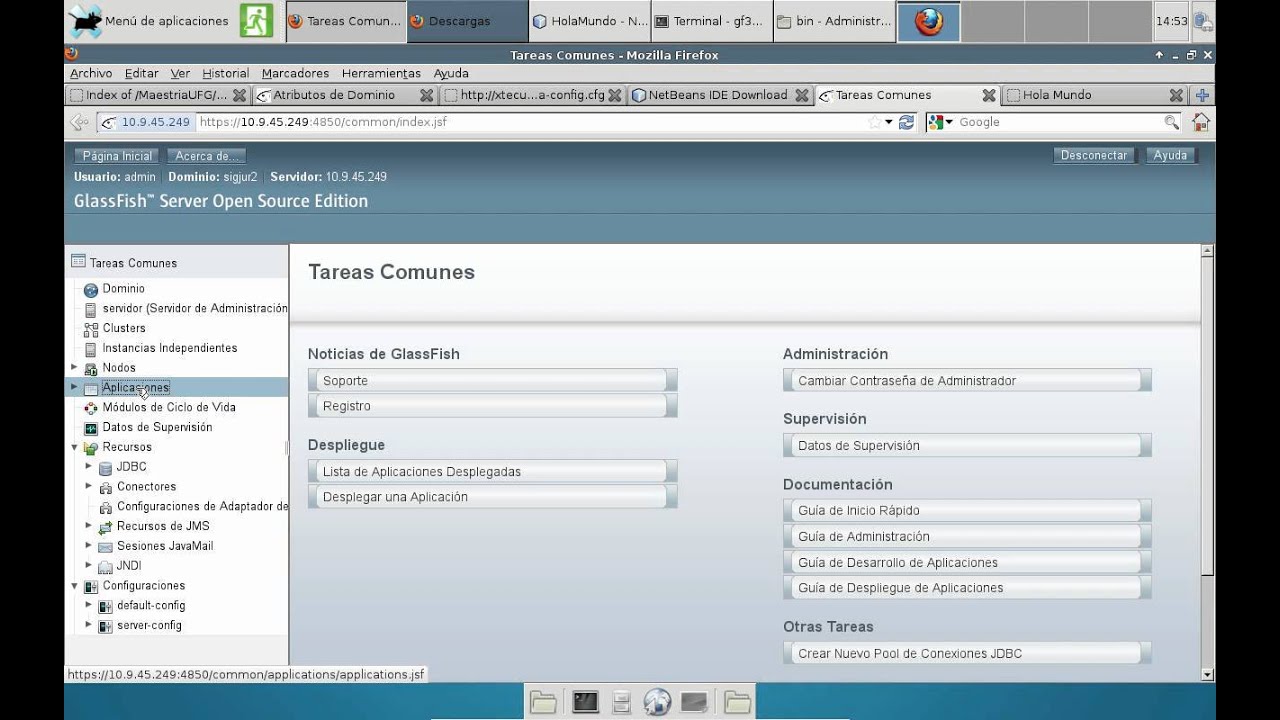Click the servidor icon in the tree
Viewport: 1280px width, 720px height.
pyautogui.click(x=91, y=309)
